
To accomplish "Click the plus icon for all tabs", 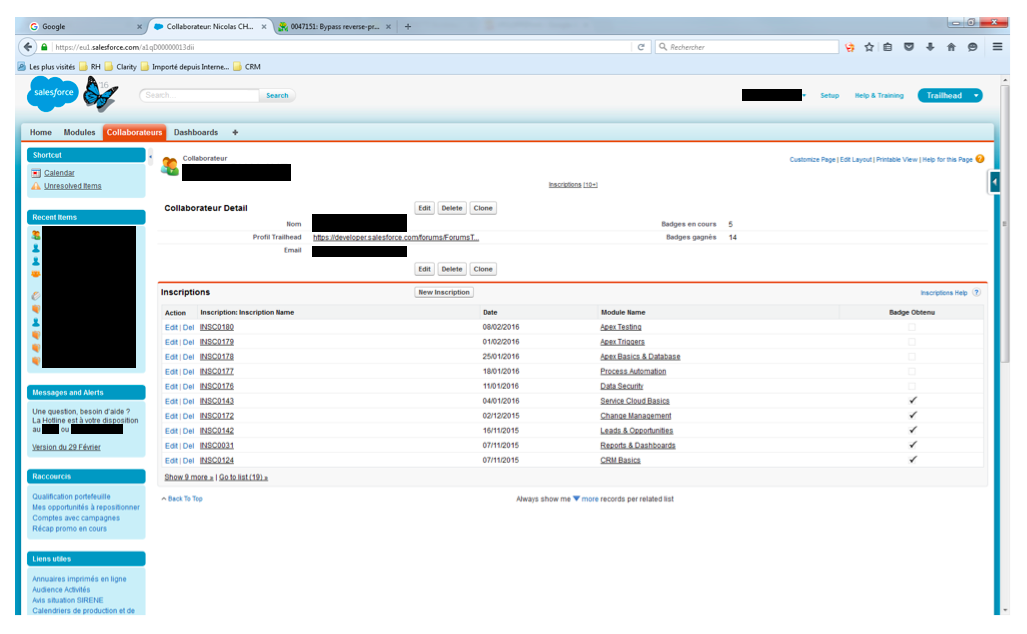I will pyautogui.click(x=235, y=132).
